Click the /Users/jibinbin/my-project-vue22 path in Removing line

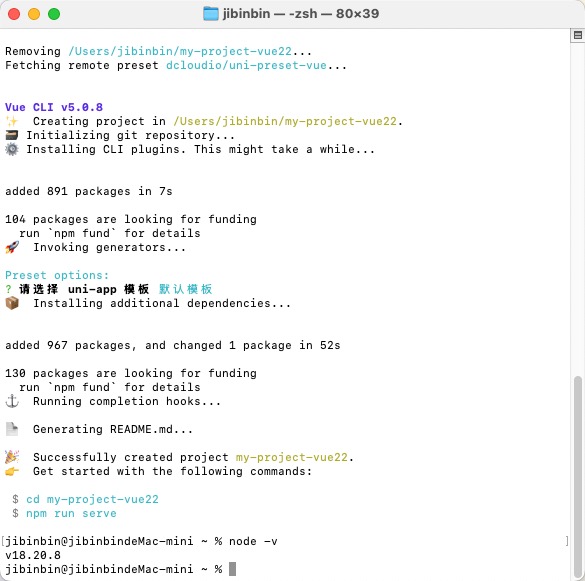click(180, 51)
